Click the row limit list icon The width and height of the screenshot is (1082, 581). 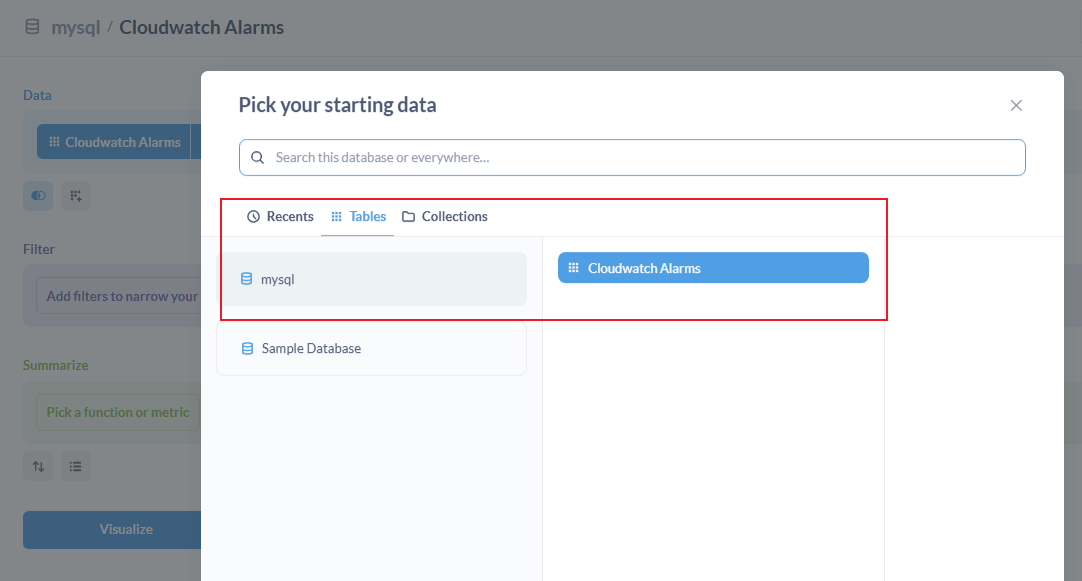tap(76, 466)
